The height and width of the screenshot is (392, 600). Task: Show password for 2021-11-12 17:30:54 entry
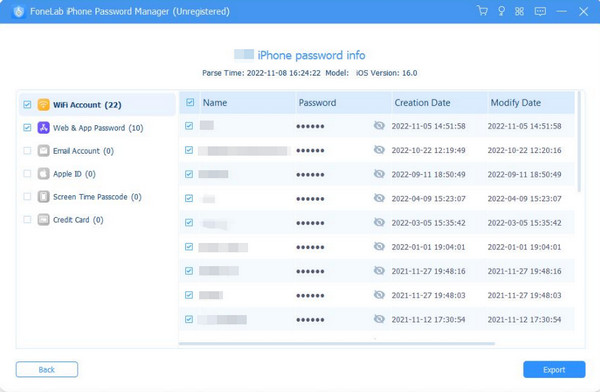coord(379,319)
